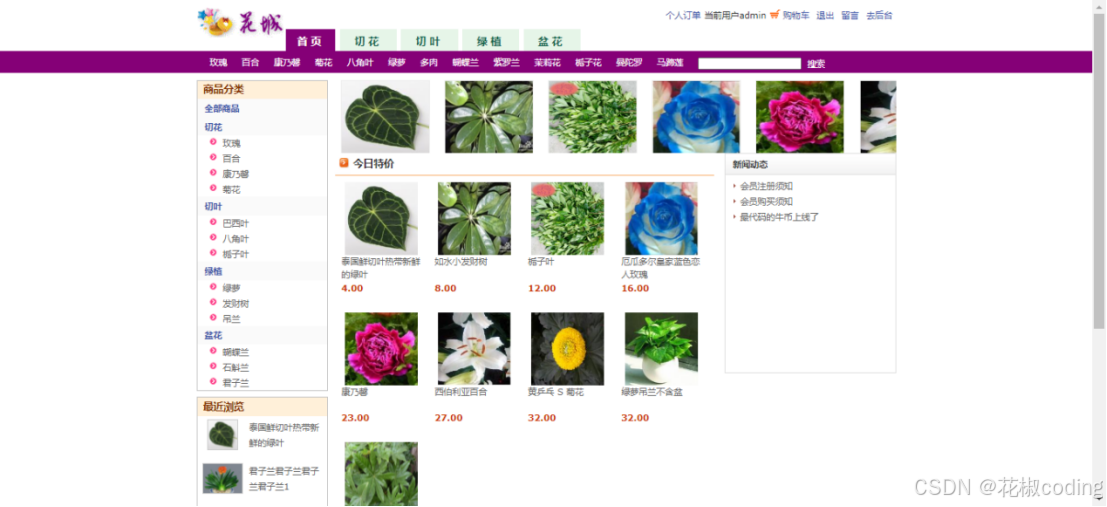Select 百合 under 切花 in the sidebar
This screenshot has height=507, width=1107.
[232, 159]
